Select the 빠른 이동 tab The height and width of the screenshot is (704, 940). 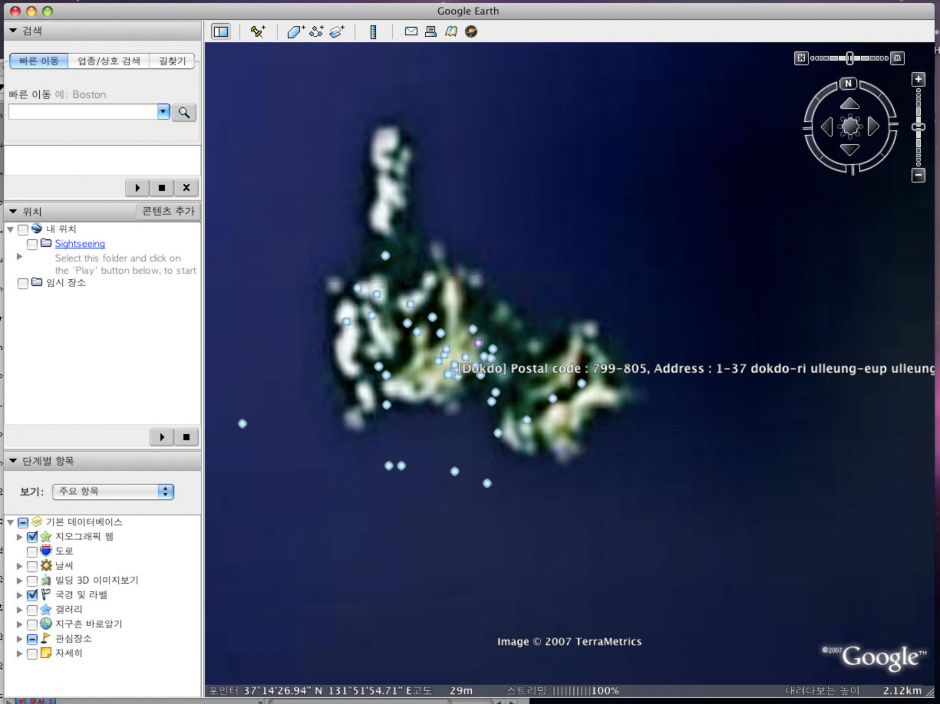point(39,61)
